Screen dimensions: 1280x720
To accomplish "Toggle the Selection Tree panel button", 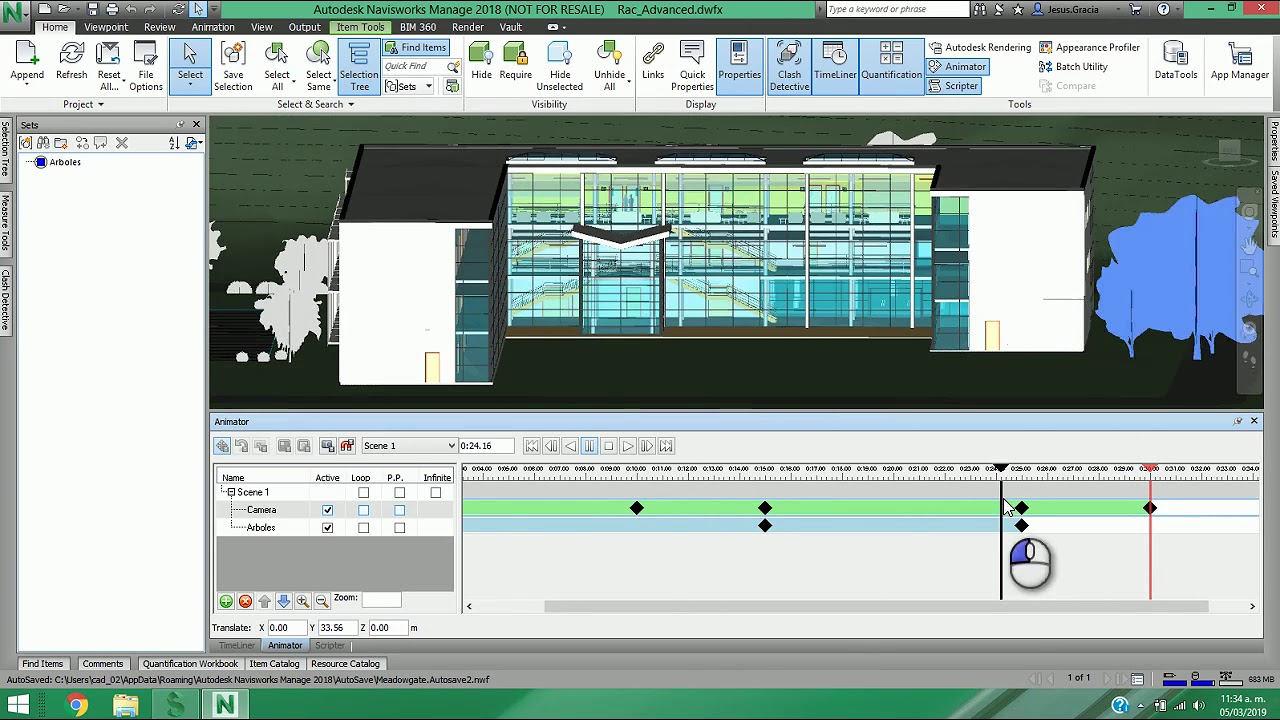I will pos(359,67).
